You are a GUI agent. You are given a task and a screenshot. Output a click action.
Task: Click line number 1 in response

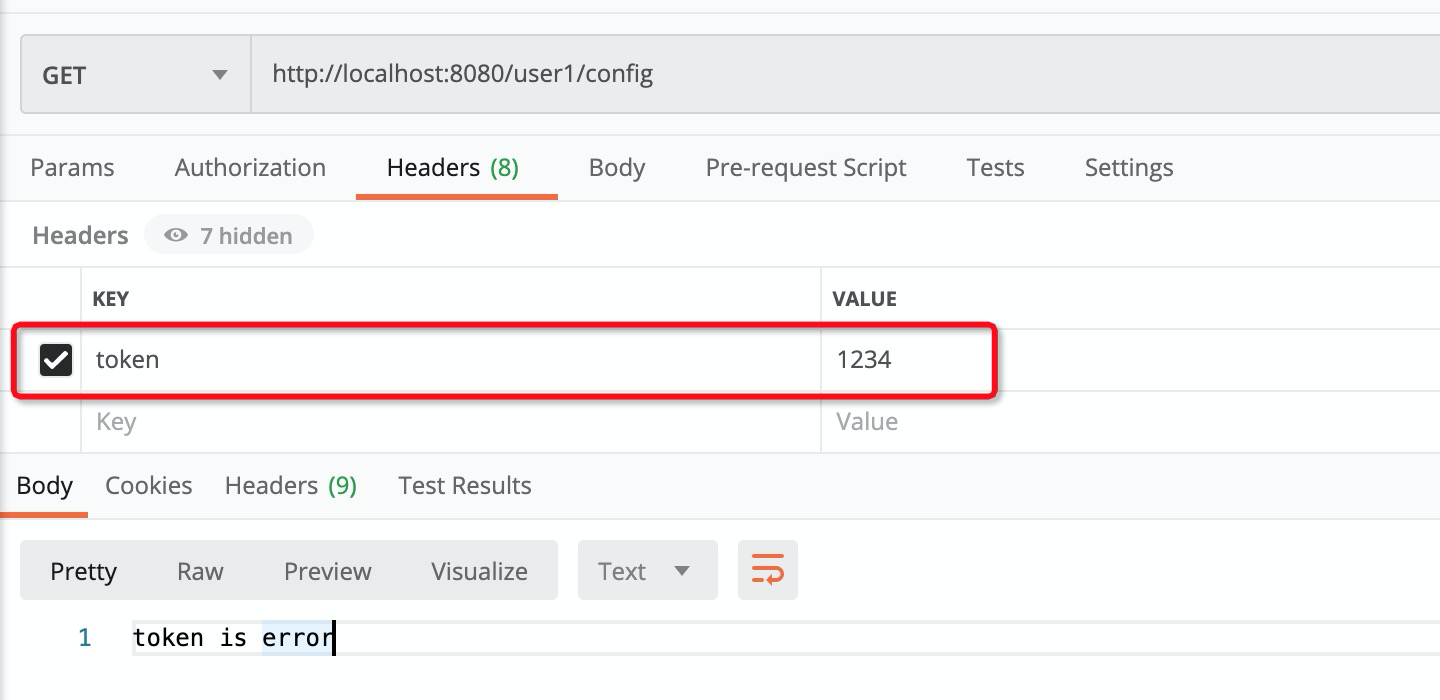(85, 638)
